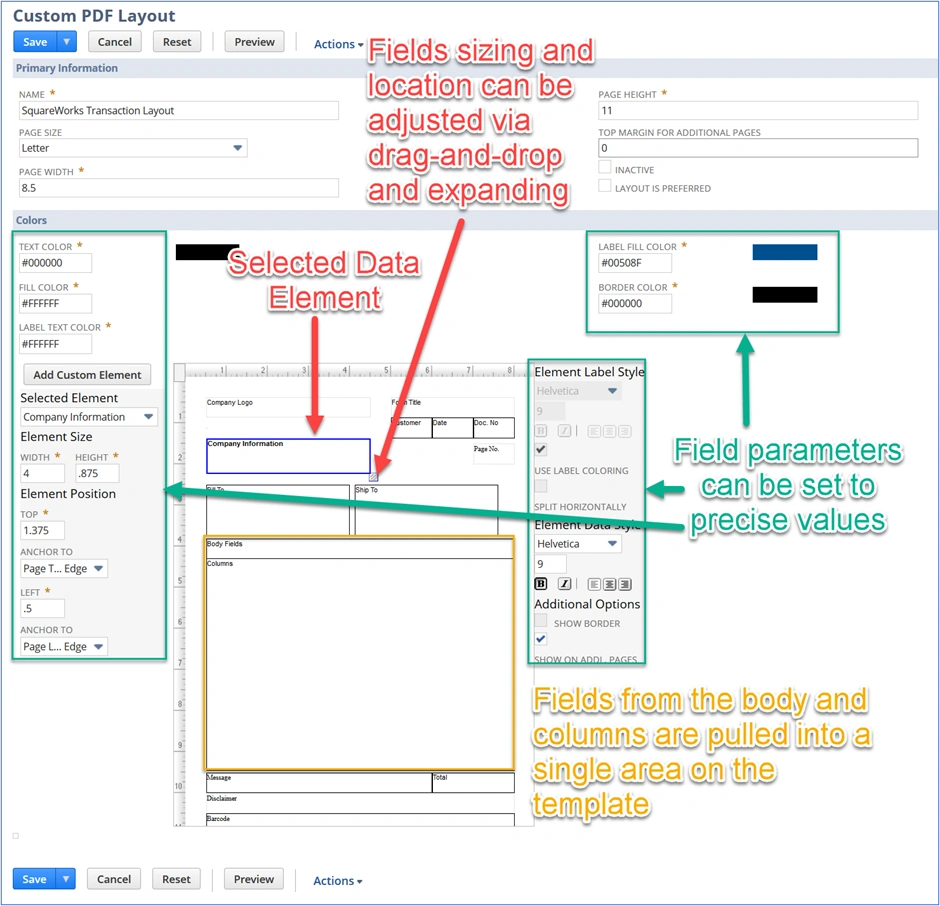
Task: Open the Page Size dropdown
Action: click(133, 148)
